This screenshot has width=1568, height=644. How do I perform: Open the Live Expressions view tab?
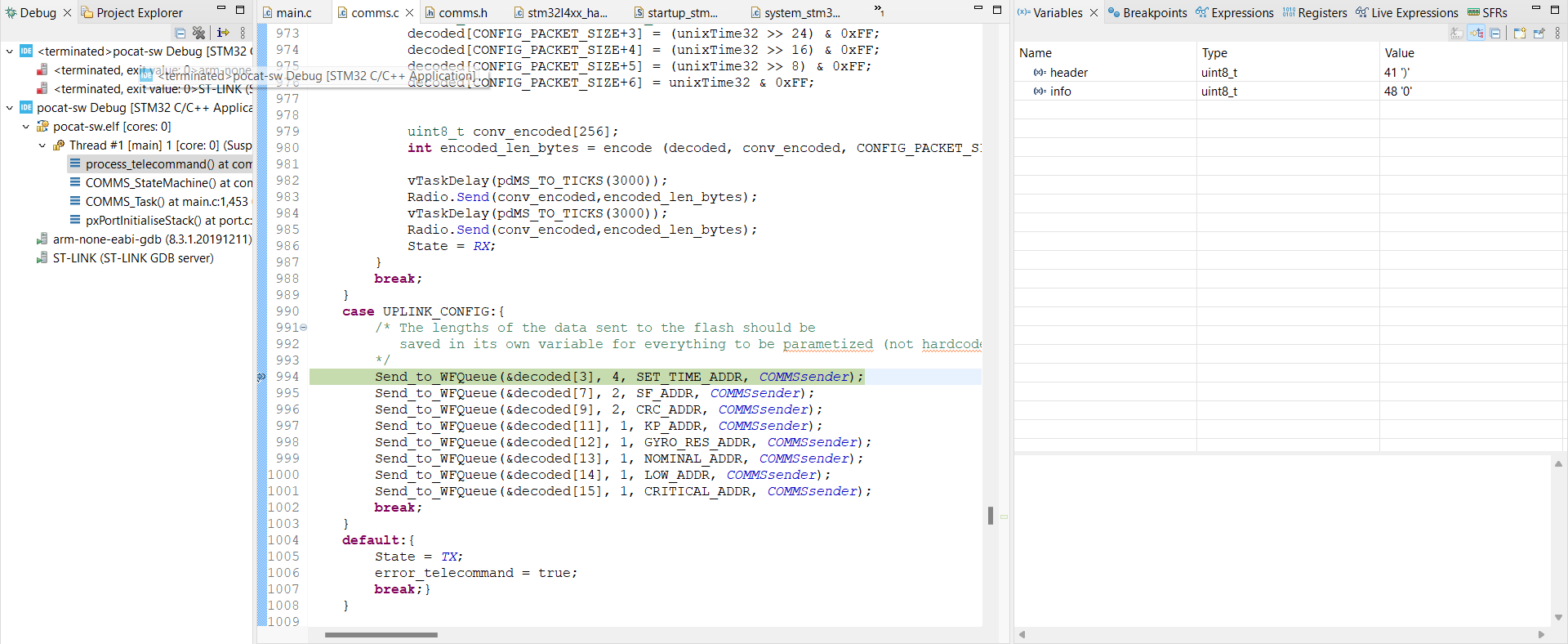[x=1407, y=13]
